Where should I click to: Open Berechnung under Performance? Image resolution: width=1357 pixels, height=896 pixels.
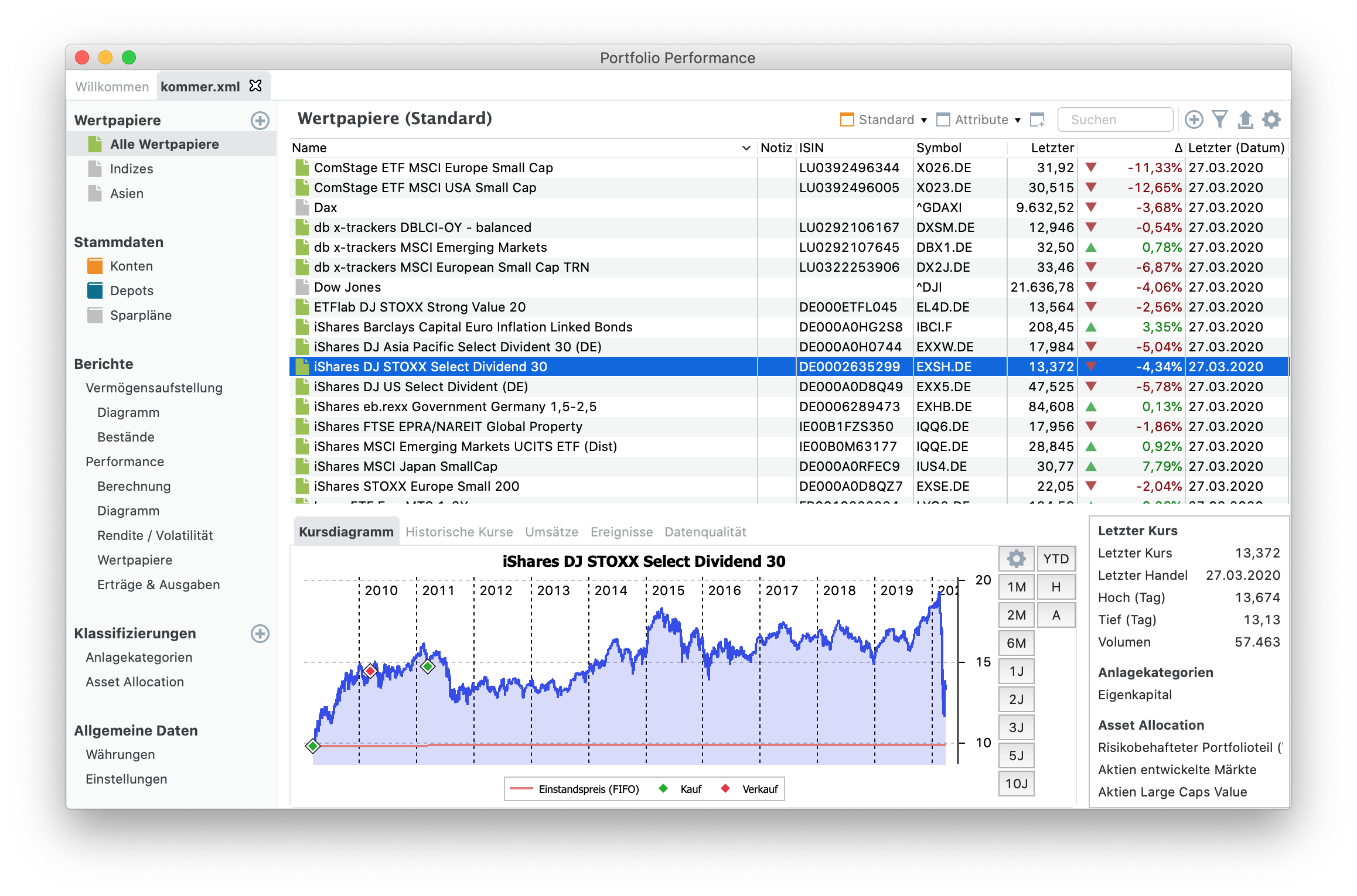click(134, 486)
